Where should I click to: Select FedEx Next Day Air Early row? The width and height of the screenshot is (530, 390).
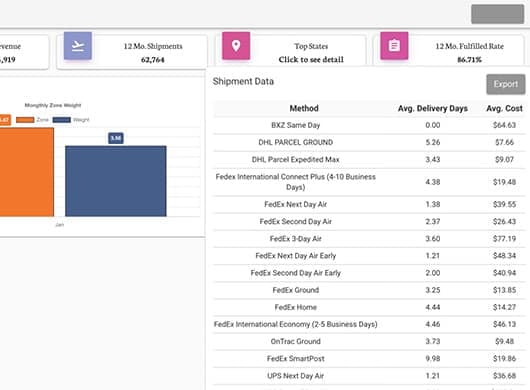tap(369, 256)
